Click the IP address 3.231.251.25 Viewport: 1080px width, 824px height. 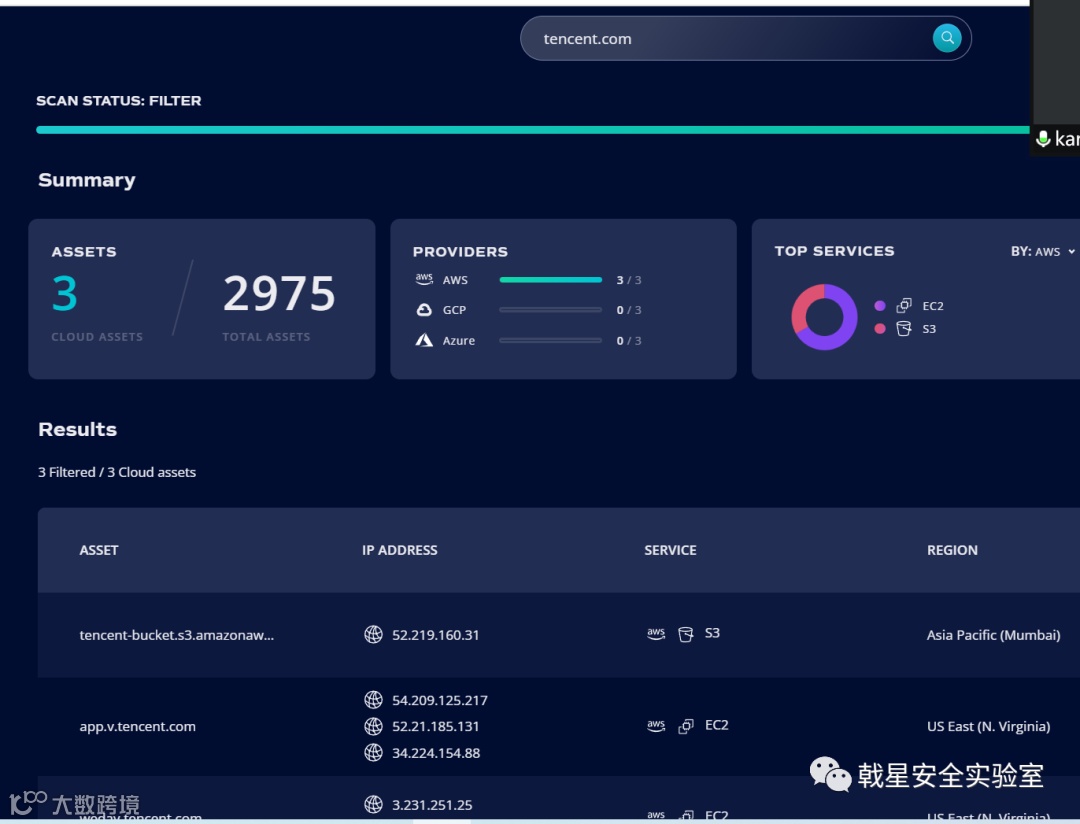click(432, 805)
